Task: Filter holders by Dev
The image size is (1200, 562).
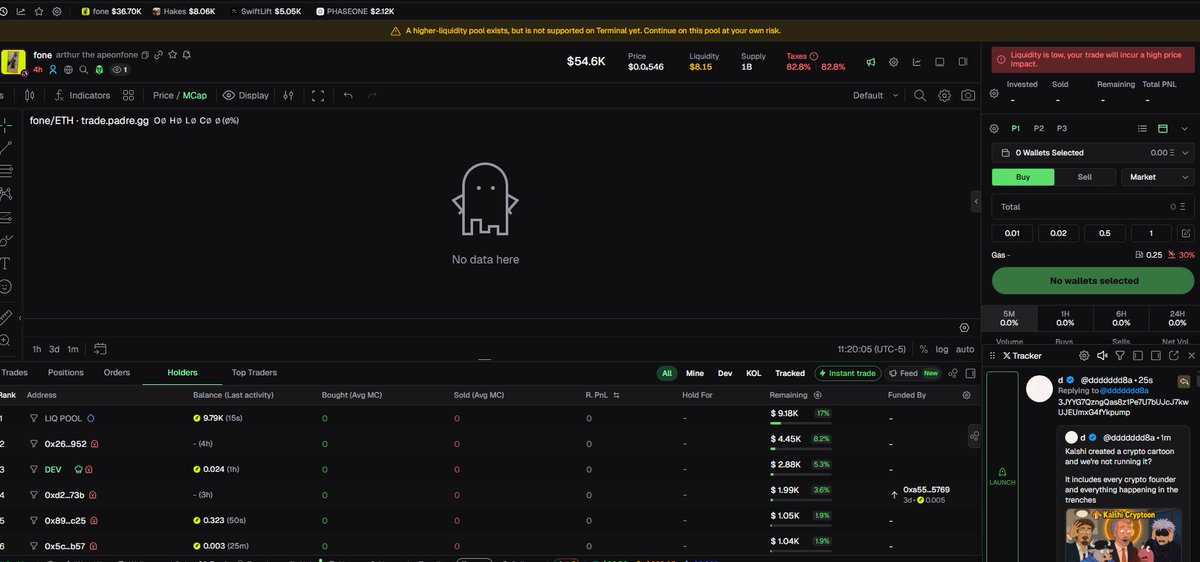Action: coord(725,373)
